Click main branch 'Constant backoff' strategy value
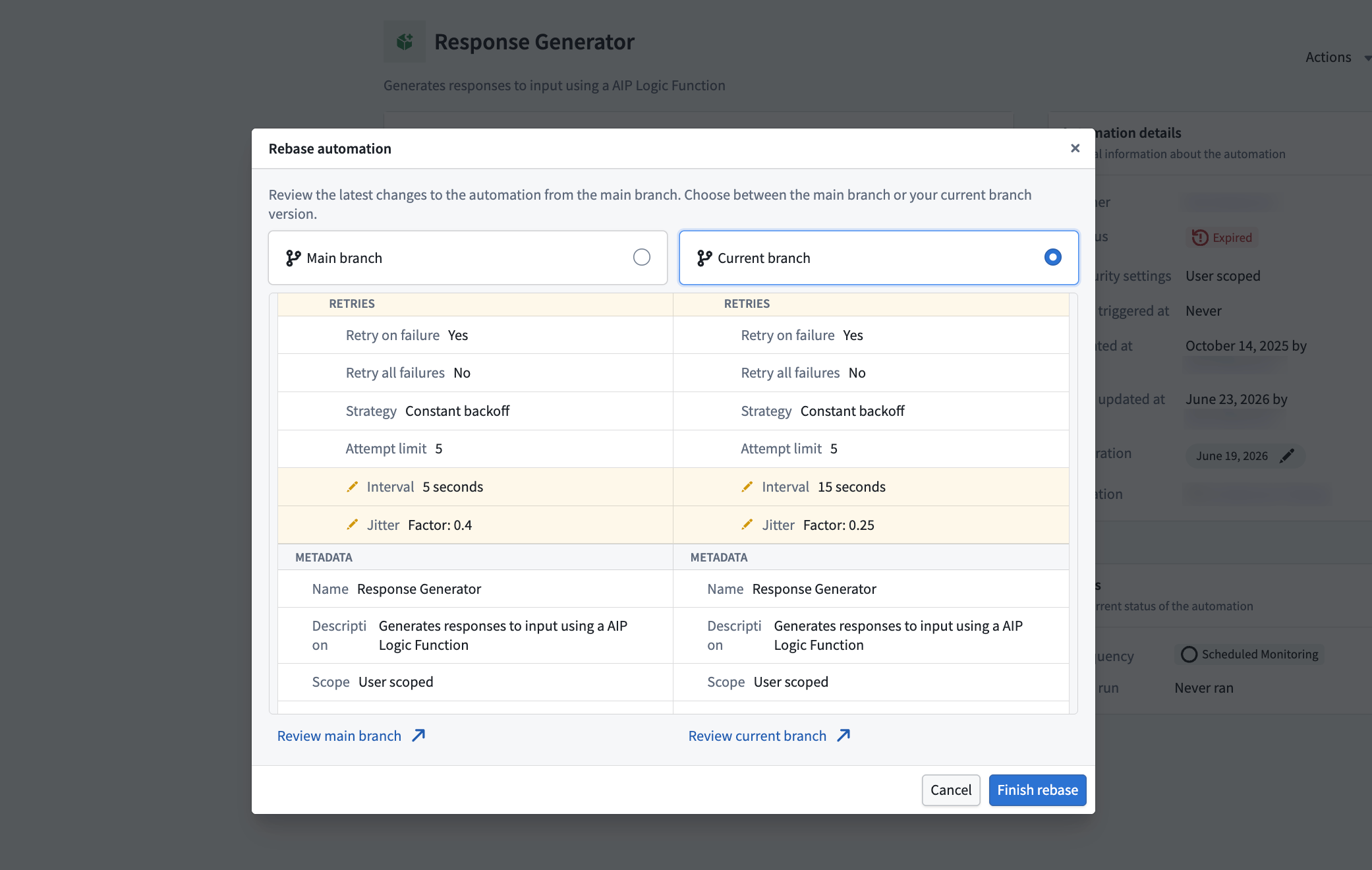Viewport: 1372px width, 870px height. [x=457, y=411]
